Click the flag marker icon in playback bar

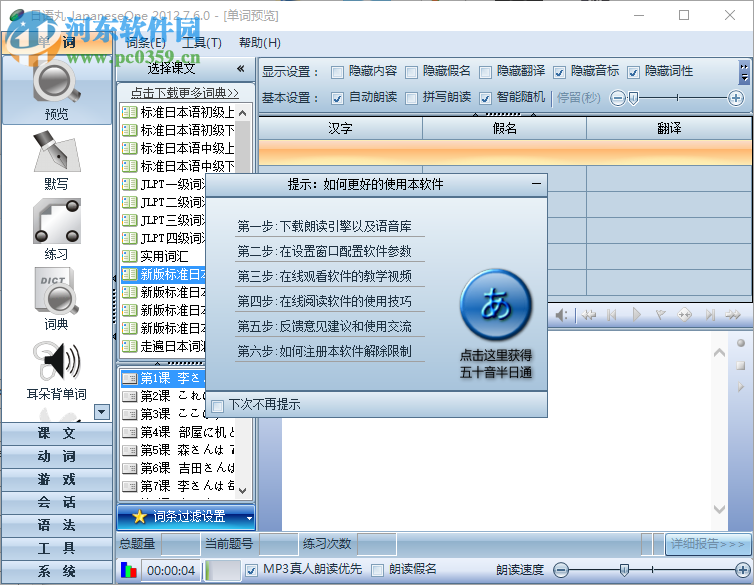coord(661,315)
